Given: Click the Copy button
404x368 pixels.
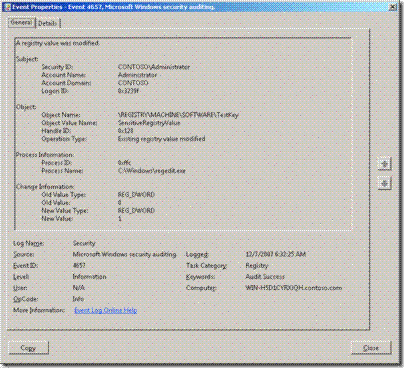Looking at the screenshot, I should (28, 348).
